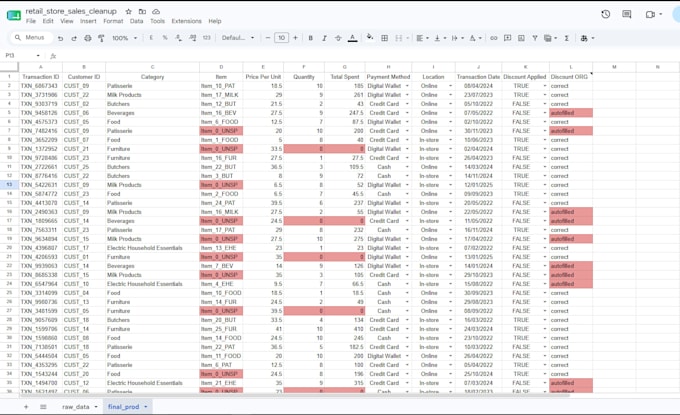Screen dimensions: 680x415
Task: Open the Insert menu
Action: pyautogui.click(x=88, y=21)
